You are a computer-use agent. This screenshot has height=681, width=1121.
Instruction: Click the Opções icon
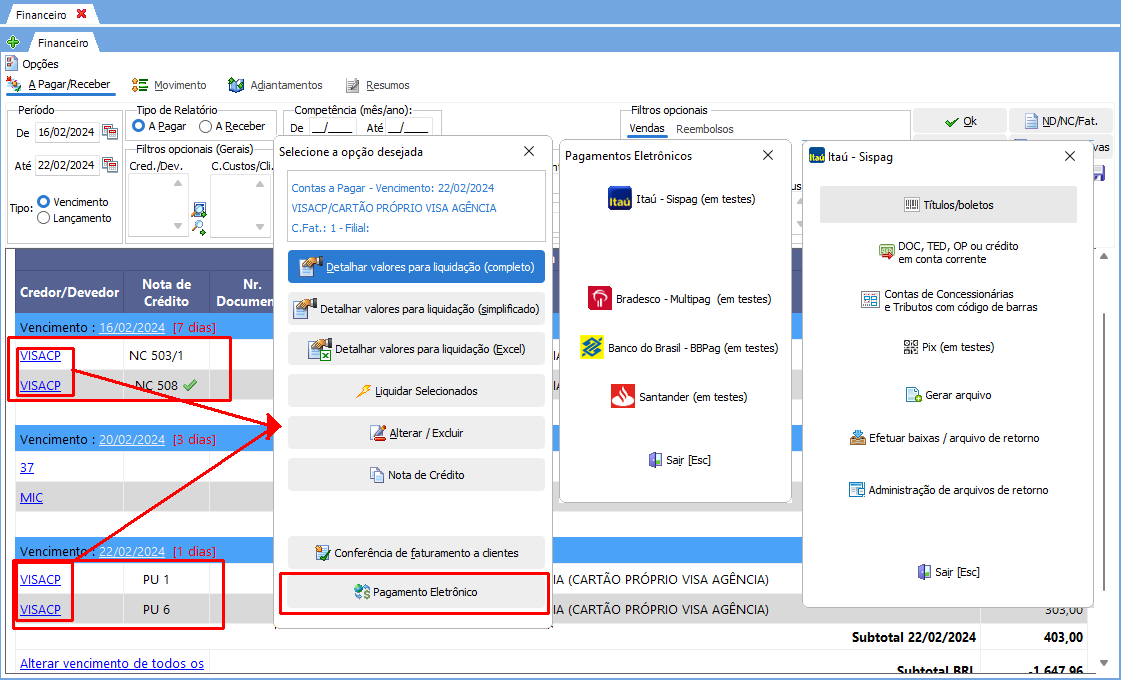click(x=11, y=63)
